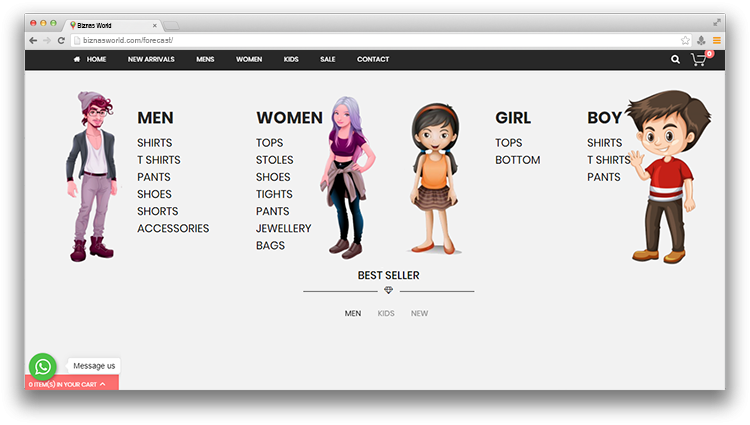Go to the Contact menu item

pos(373,60)
